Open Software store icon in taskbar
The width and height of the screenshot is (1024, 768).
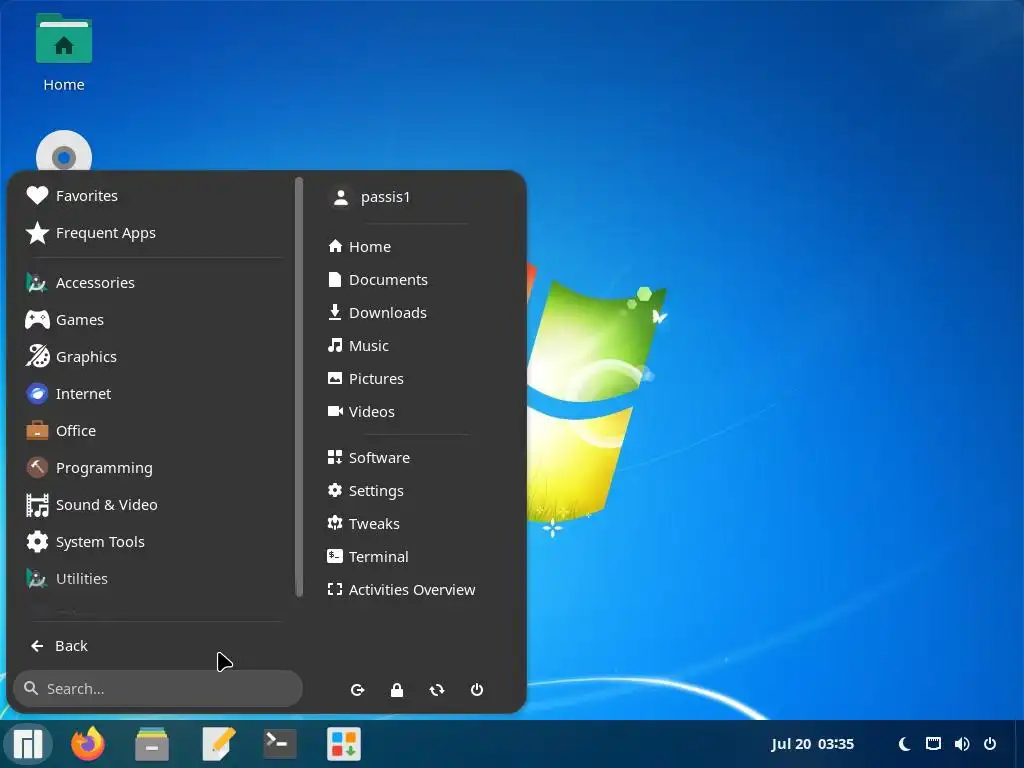click(344, 744)
